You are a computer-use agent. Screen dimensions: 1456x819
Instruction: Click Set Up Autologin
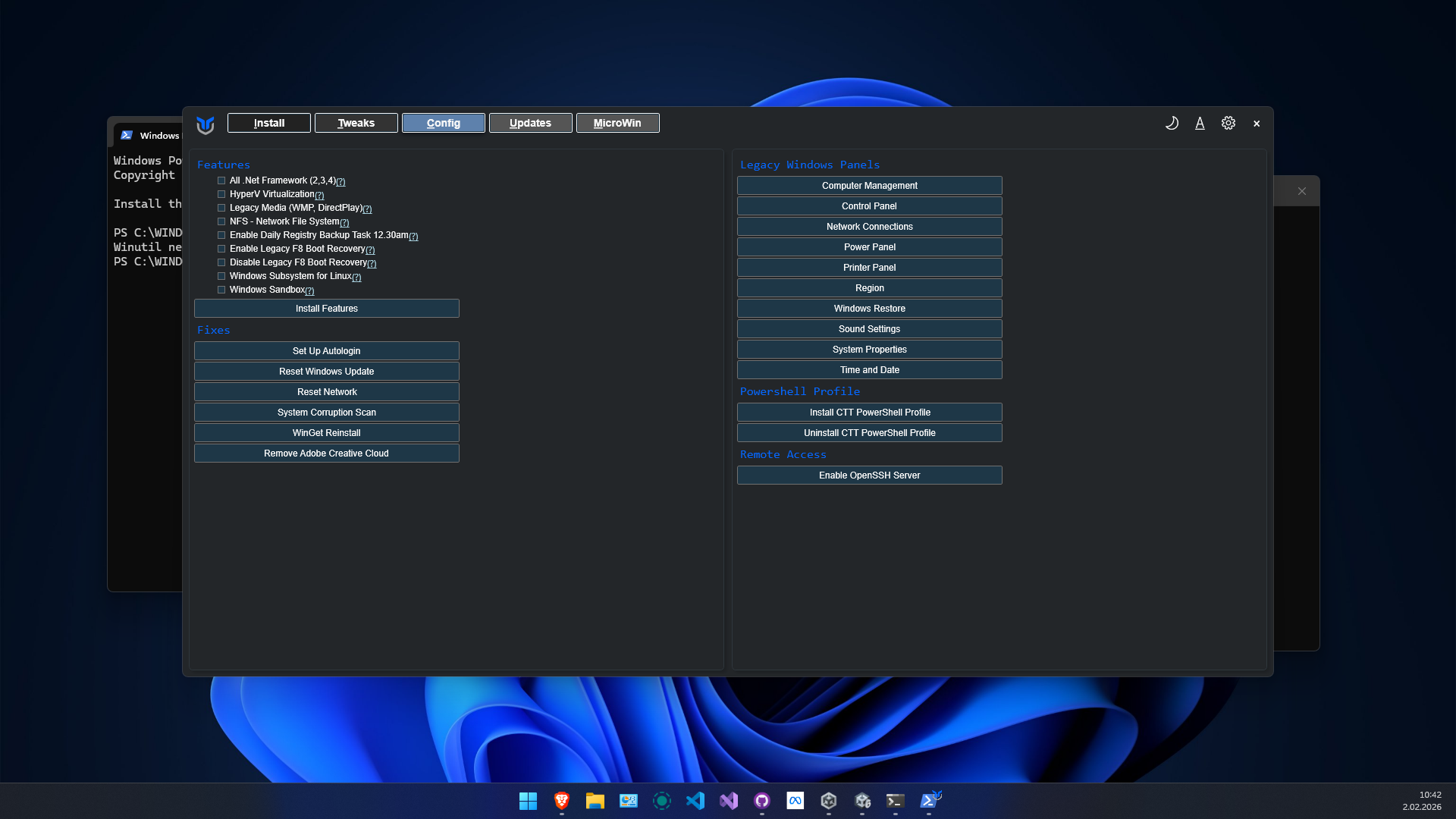click(x=327, y=351)
